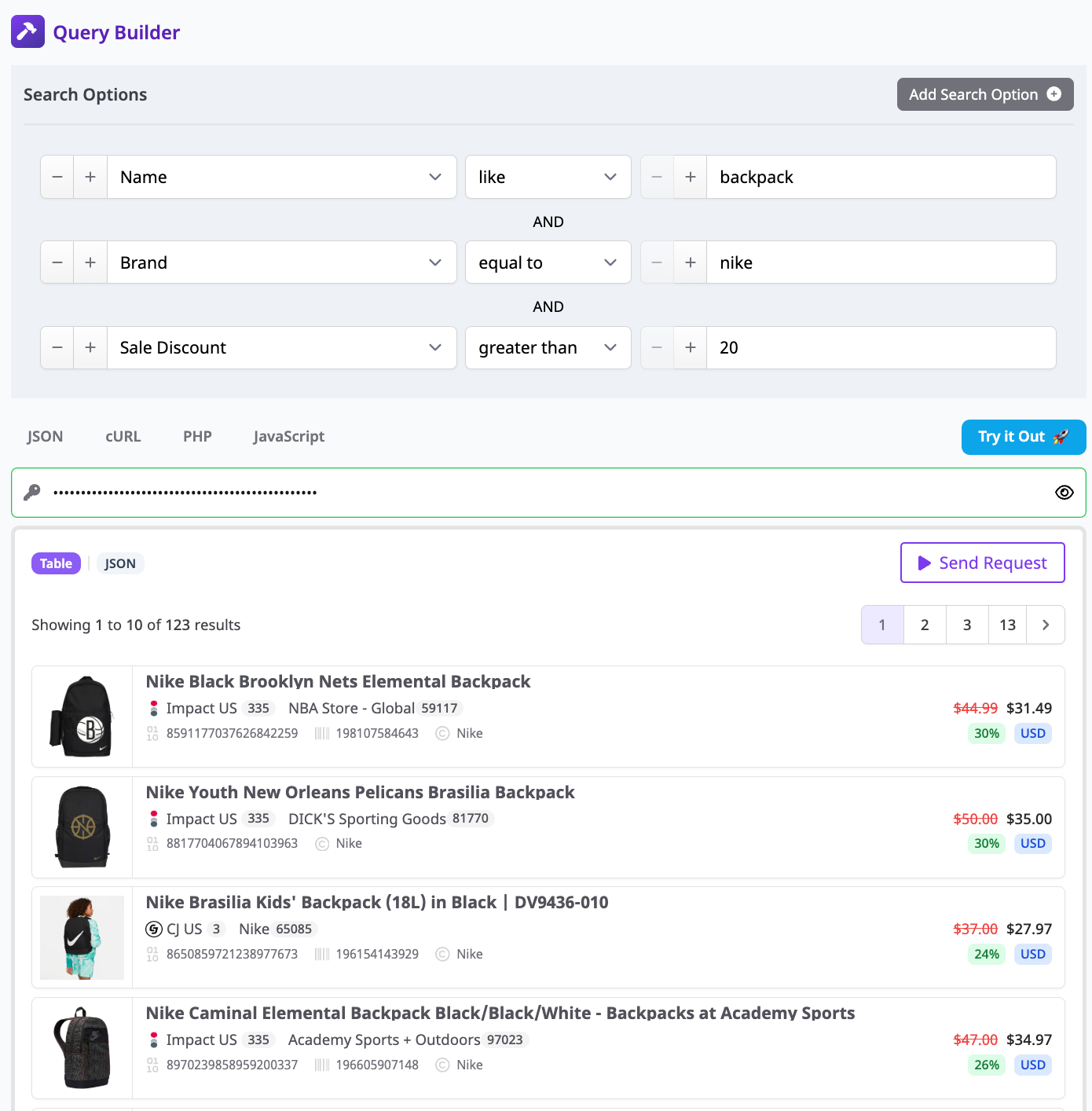Remove the Name search row with minus

tap(57, 177)
